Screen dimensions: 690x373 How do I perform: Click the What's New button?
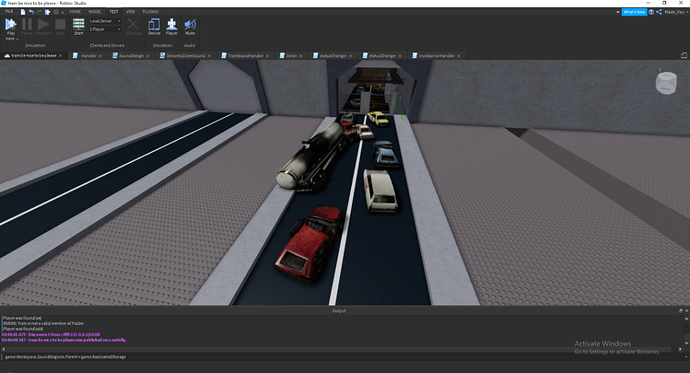[634, 12]
